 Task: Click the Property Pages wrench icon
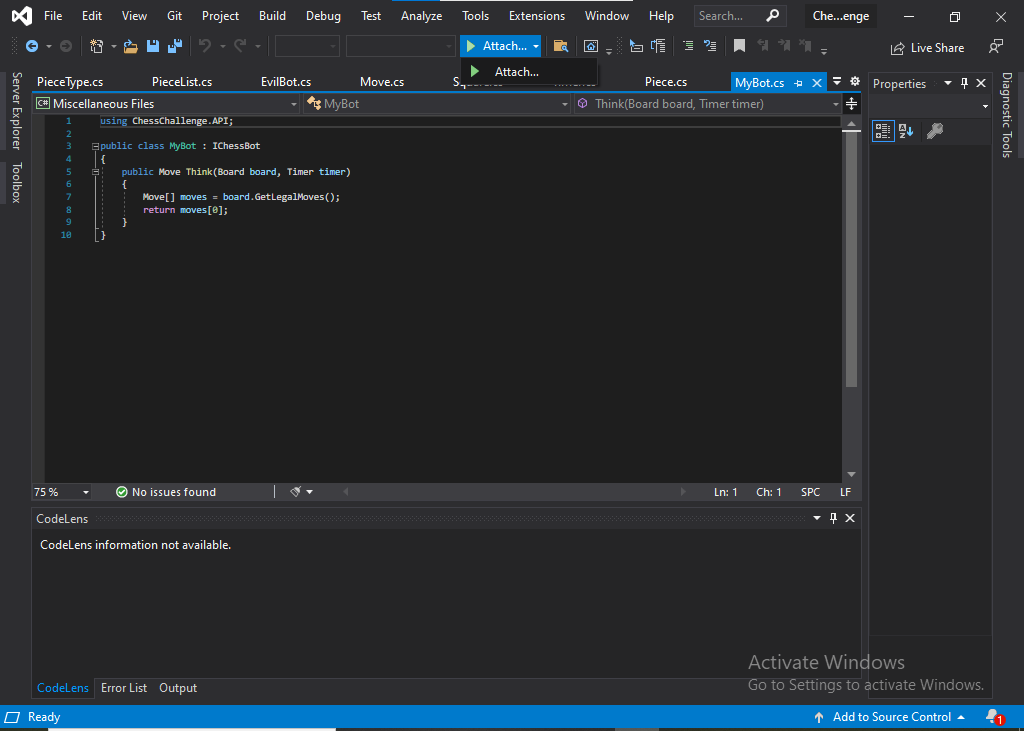tap(935, 131)
